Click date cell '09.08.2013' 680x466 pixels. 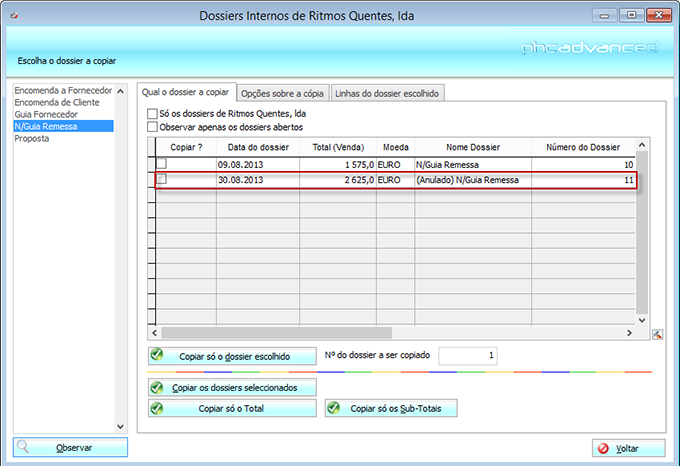[258, 165]
